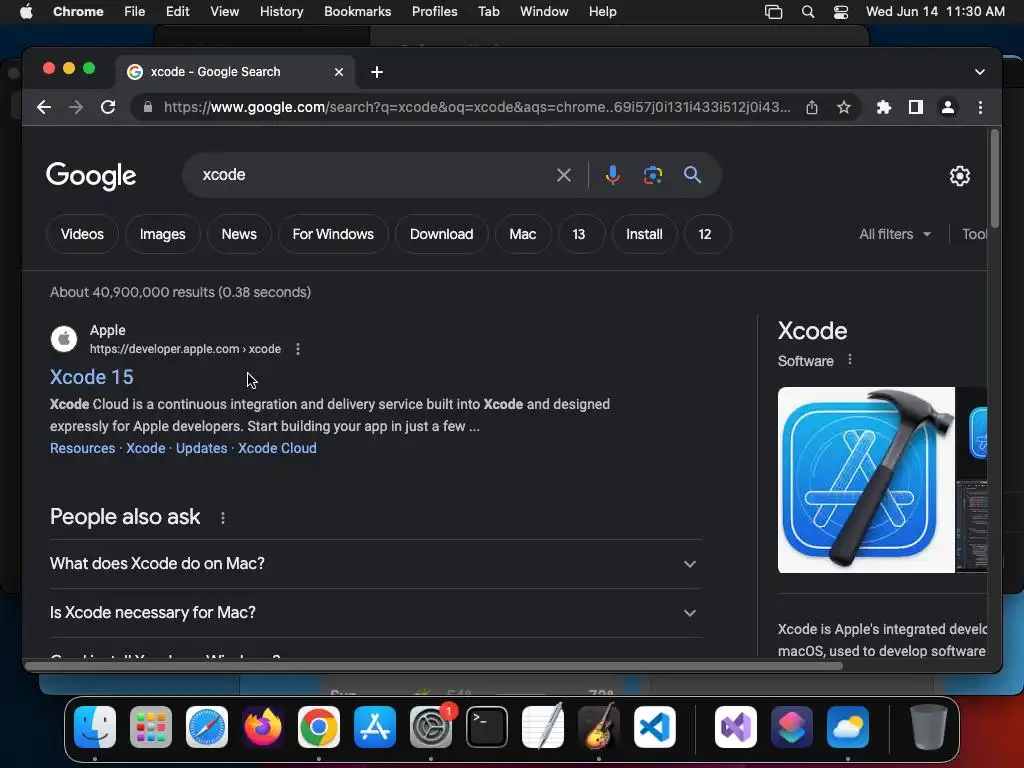Filter results by Images
1024x768 pixels.
[x=163, y=234]
